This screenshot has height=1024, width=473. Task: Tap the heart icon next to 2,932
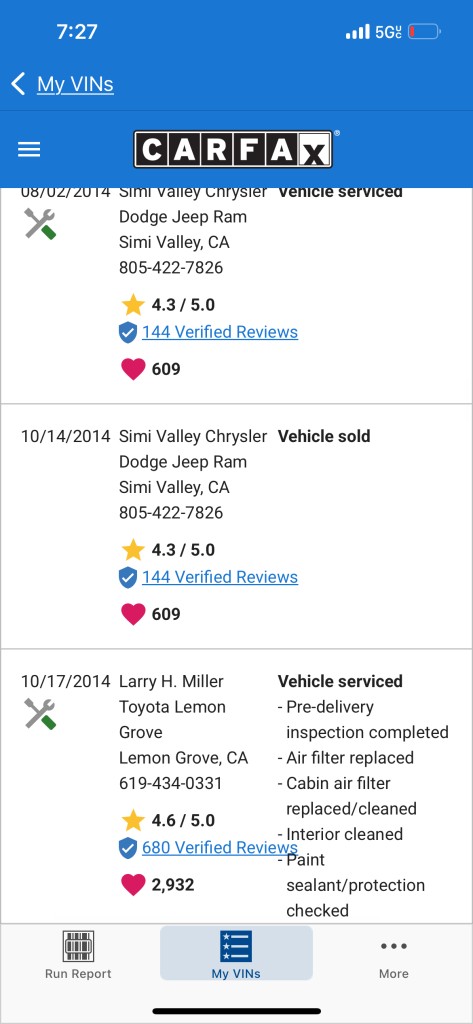tap(133, 885)
